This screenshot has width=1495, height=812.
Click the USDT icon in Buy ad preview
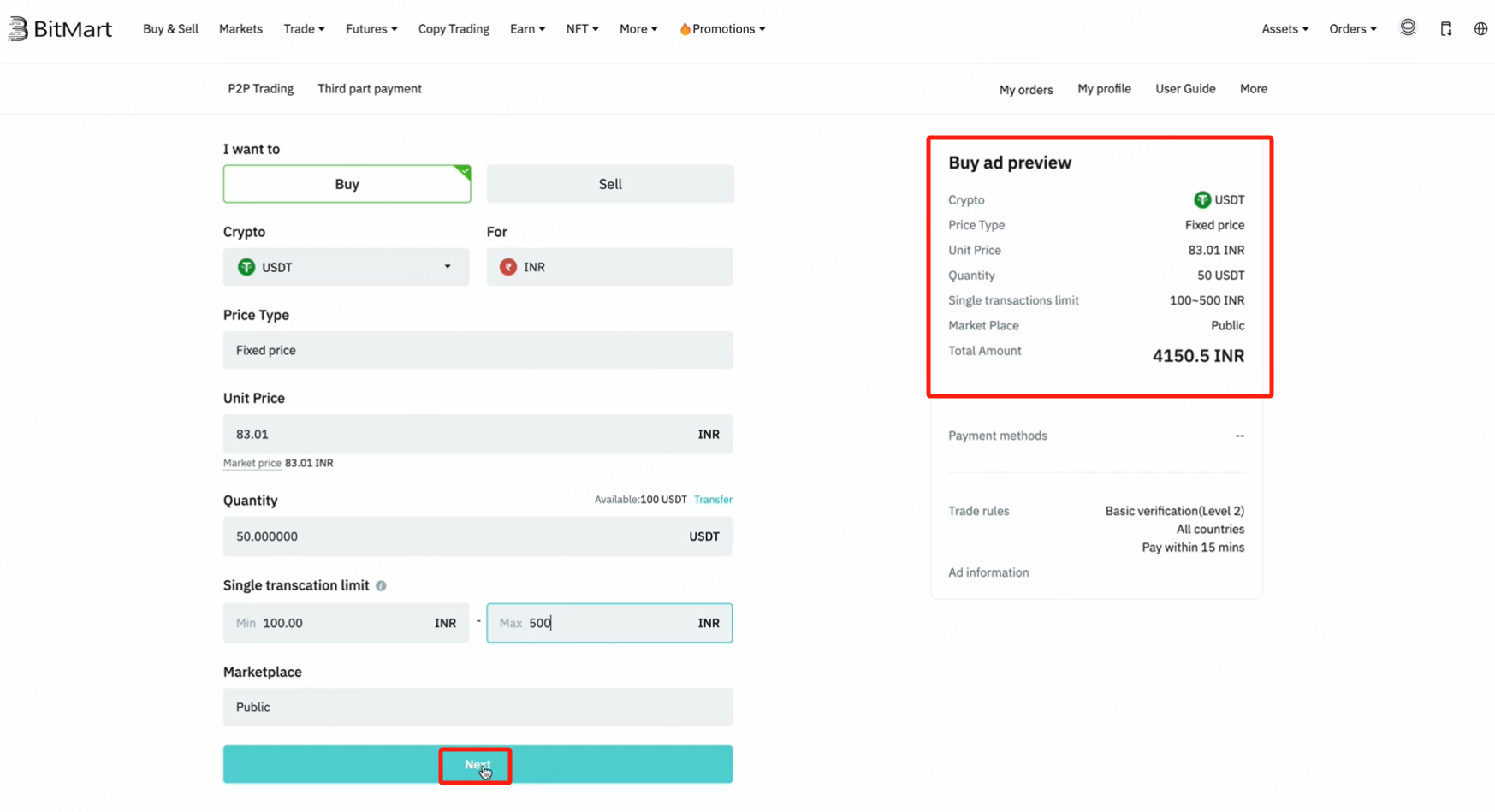click(x=1202, y=199)
